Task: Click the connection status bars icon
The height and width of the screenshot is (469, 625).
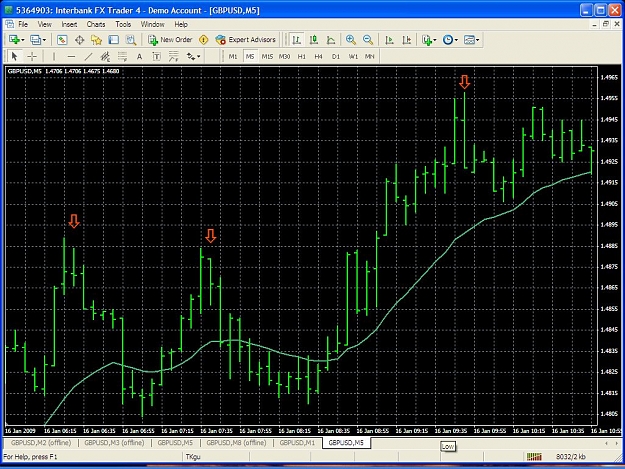Action: (x=534, y=457)
